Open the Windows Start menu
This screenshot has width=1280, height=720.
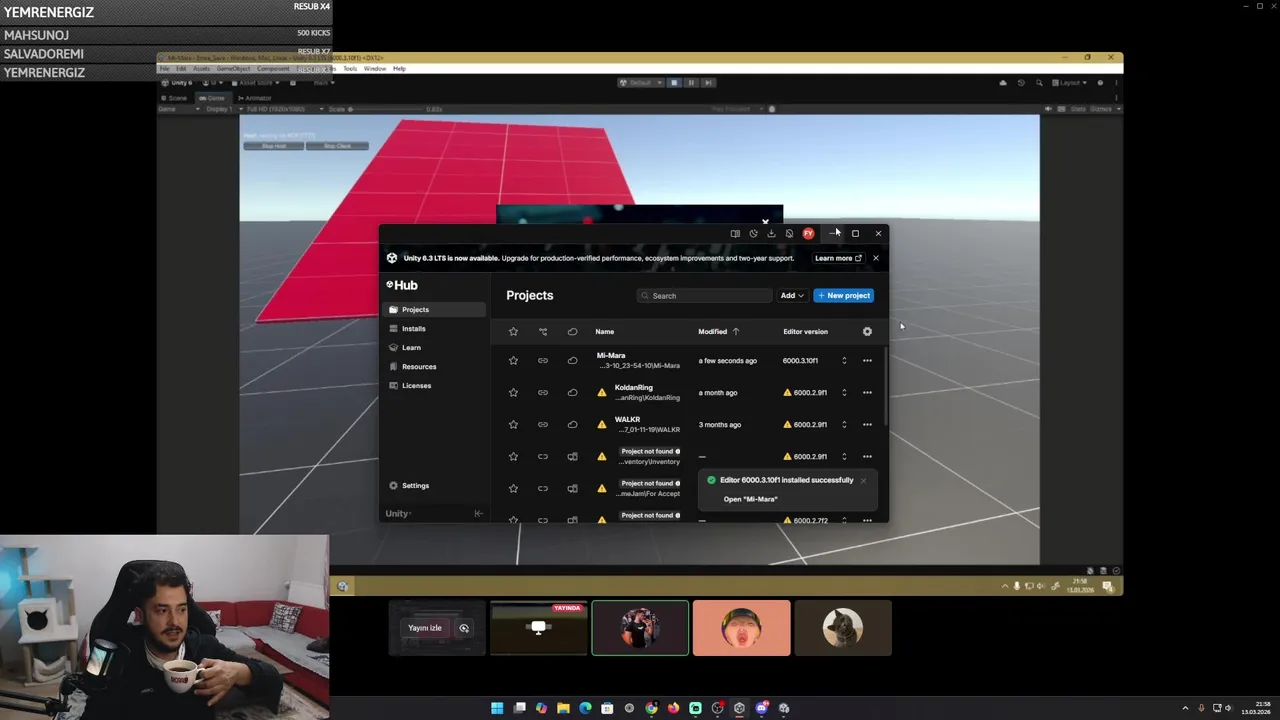coord(497,708)
